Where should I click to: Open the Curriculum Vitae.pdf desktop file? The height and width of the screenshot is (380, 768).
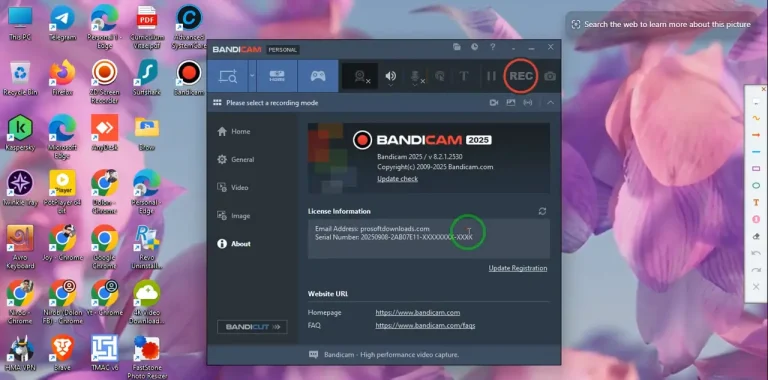[146, 27]
